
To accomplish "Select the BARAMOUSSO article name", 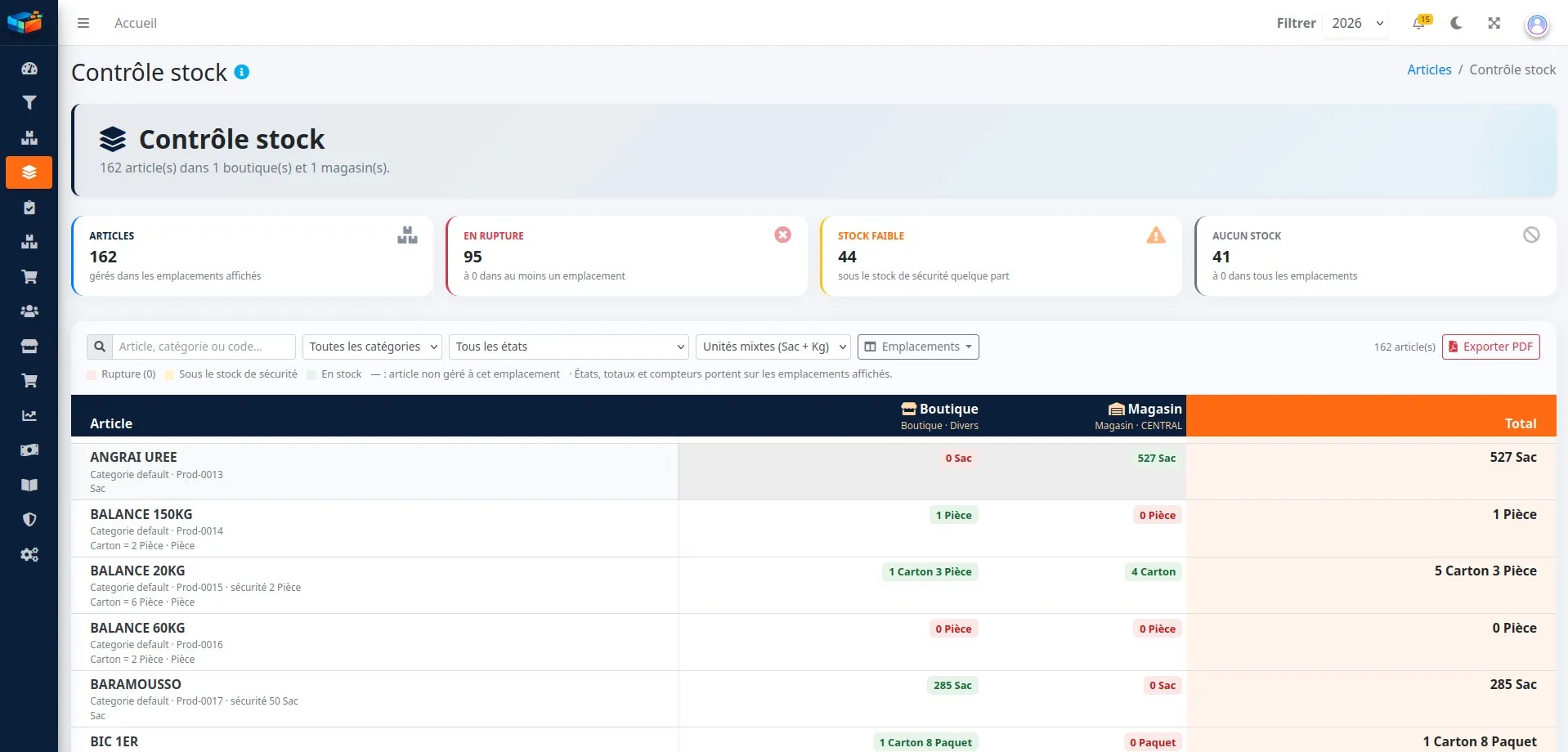I will click(x=136, y=684).
